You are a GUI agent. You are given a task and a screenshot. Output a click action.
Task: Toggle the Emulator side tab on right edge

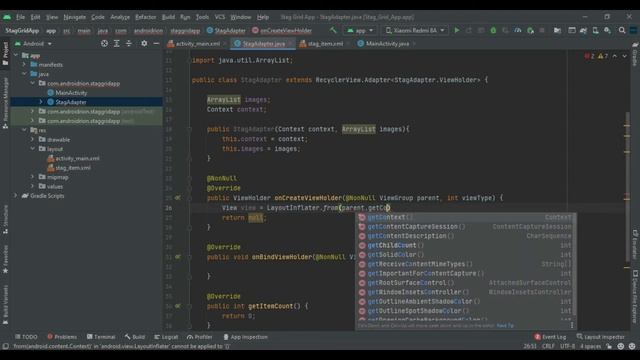click(635, 244)
